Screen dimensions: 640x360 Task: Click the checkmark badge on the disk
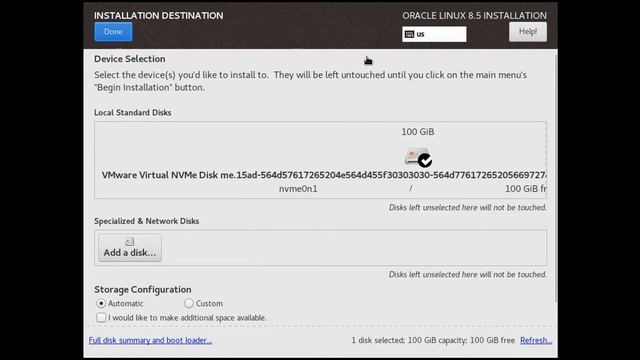click(425, 161)
